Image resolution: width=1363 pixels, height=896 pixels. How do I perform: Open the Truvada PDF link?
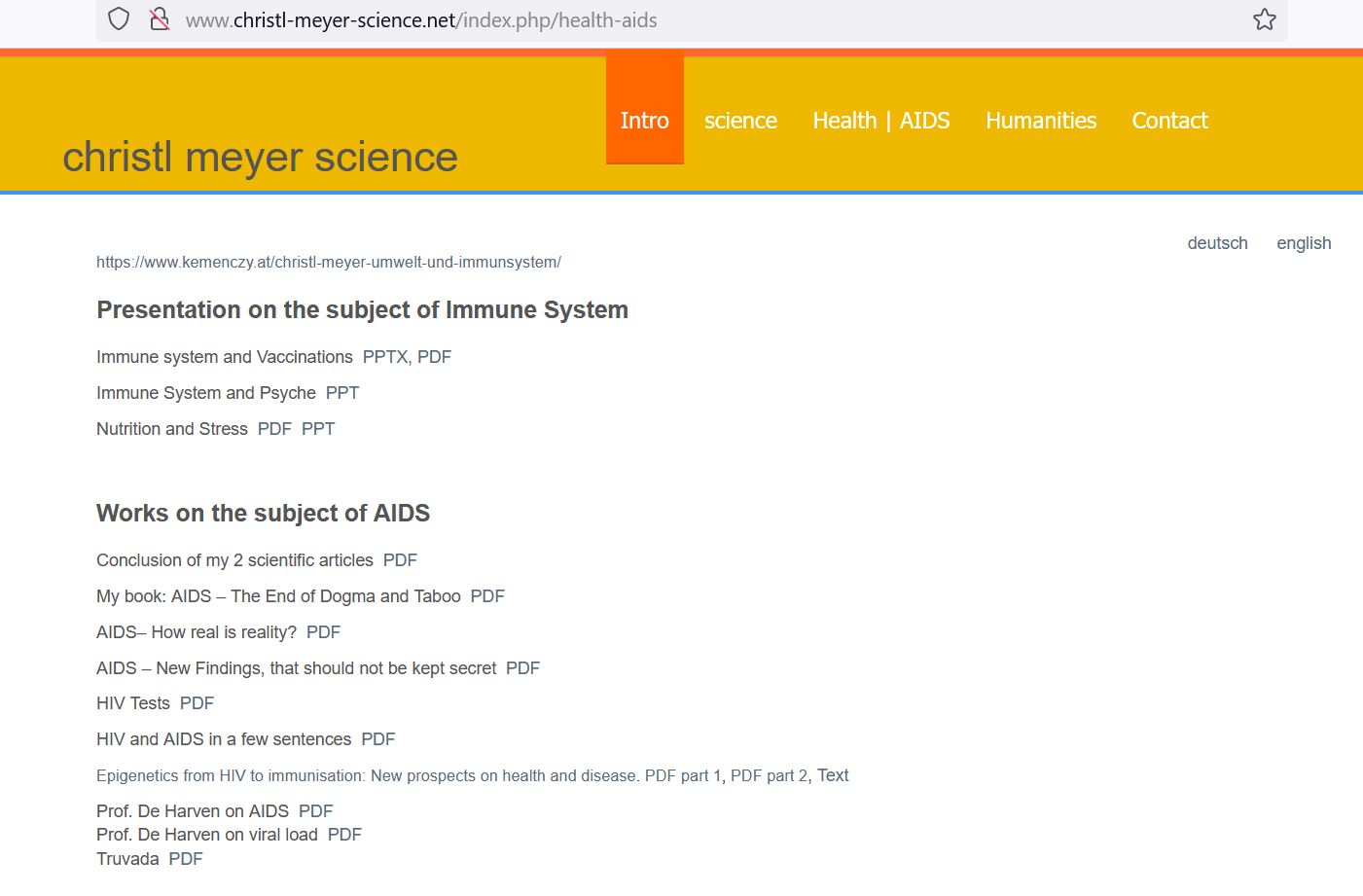pyautogui.click(x=185, y=859)
